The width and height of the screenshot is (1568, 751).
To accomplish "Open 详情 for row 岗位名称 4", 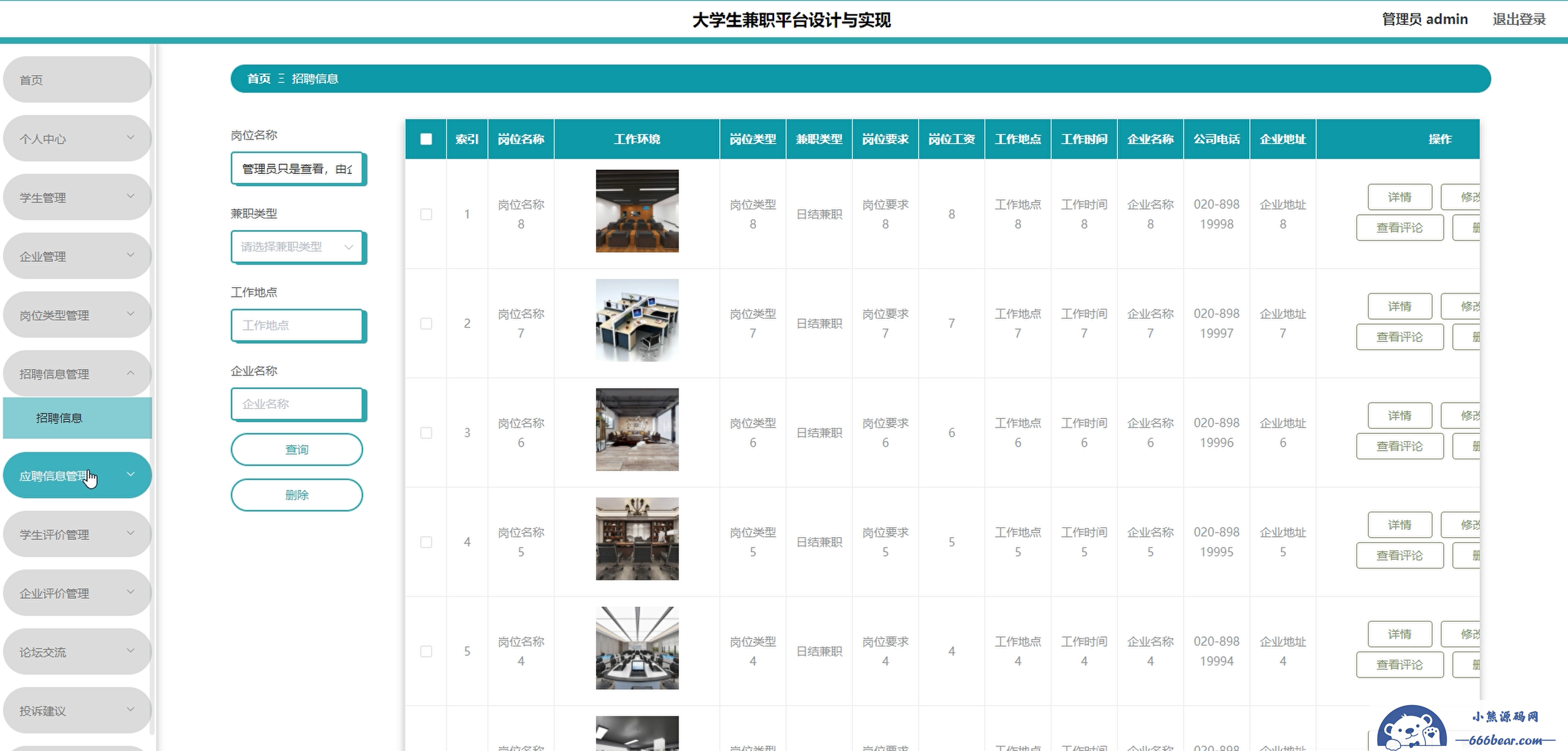I will pyautogui.click(x=1399, y=634).
